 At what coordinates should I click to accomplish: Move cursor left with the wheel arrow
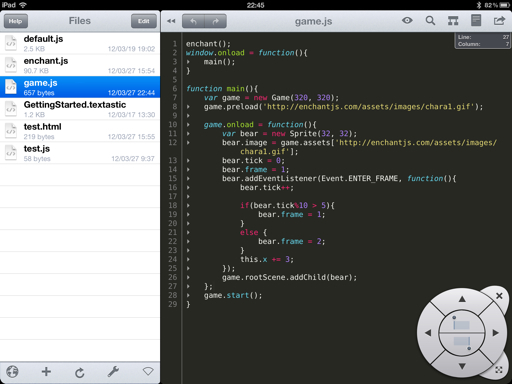point(428,333)
